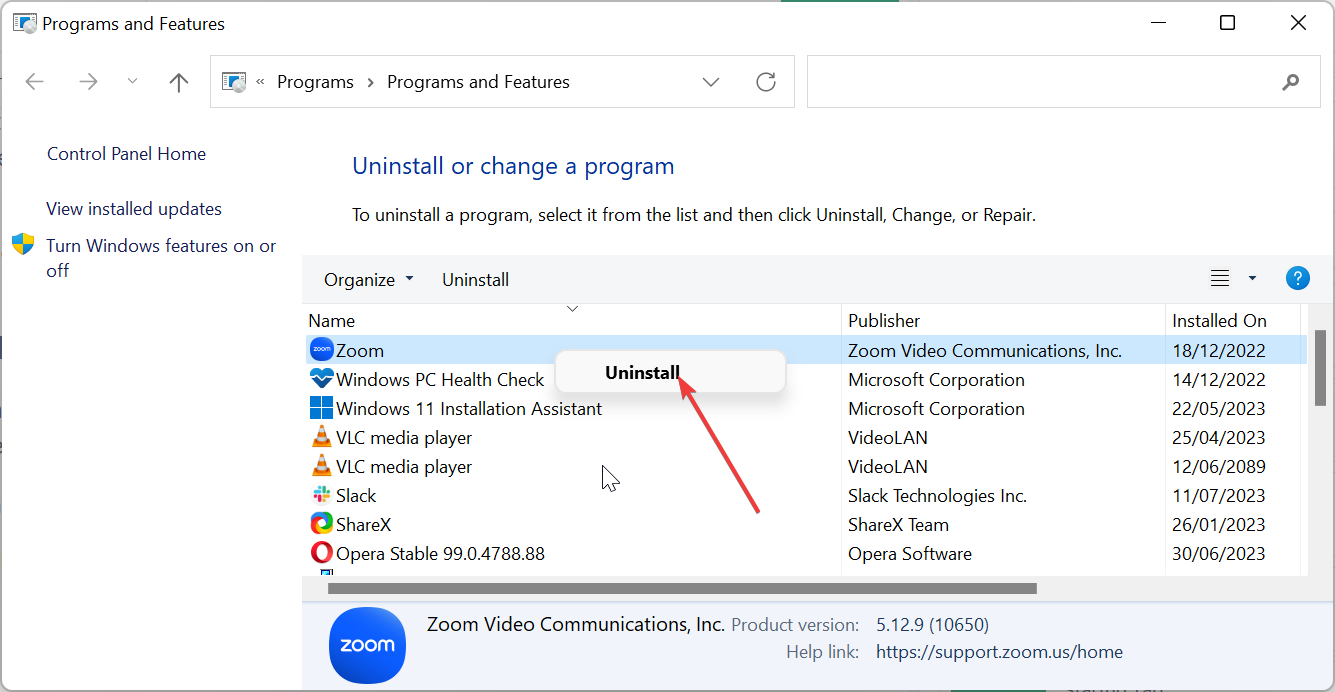Viewport: 1335px width, 692px height.
Task: Select the Slack program icon
Action: tap(322, 495)
